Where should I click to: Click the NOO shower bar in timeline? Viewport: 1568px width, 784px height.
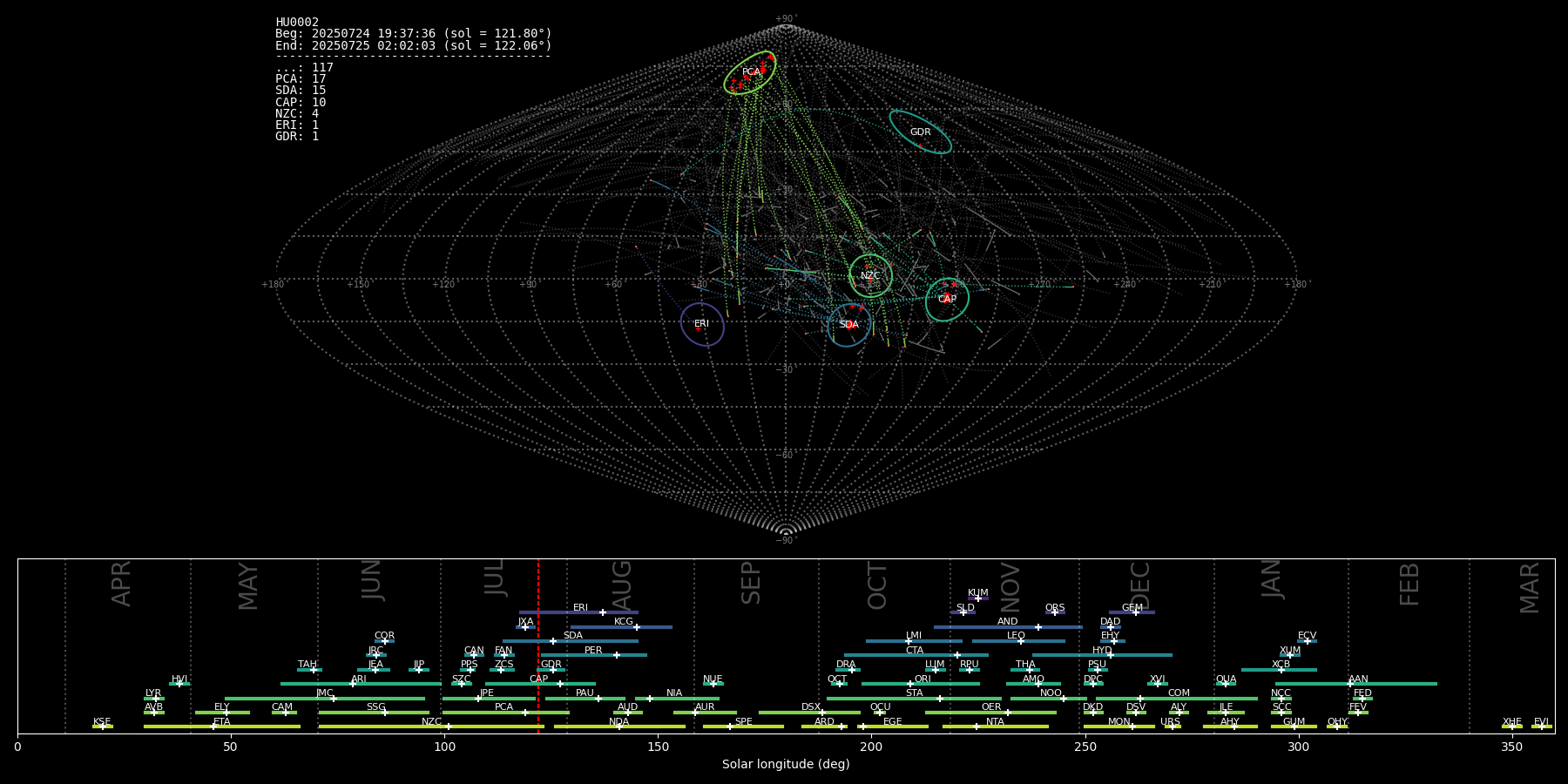tap(1049, 699)
